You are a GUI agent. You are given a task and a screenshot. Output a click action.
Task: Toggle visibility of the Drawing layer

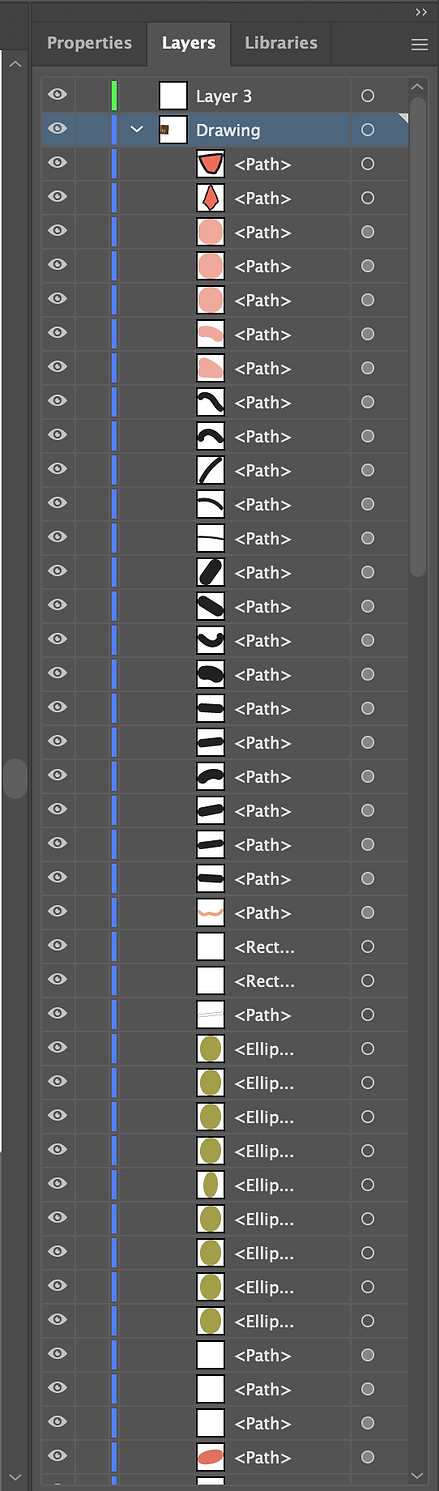(x=58, y=130)
